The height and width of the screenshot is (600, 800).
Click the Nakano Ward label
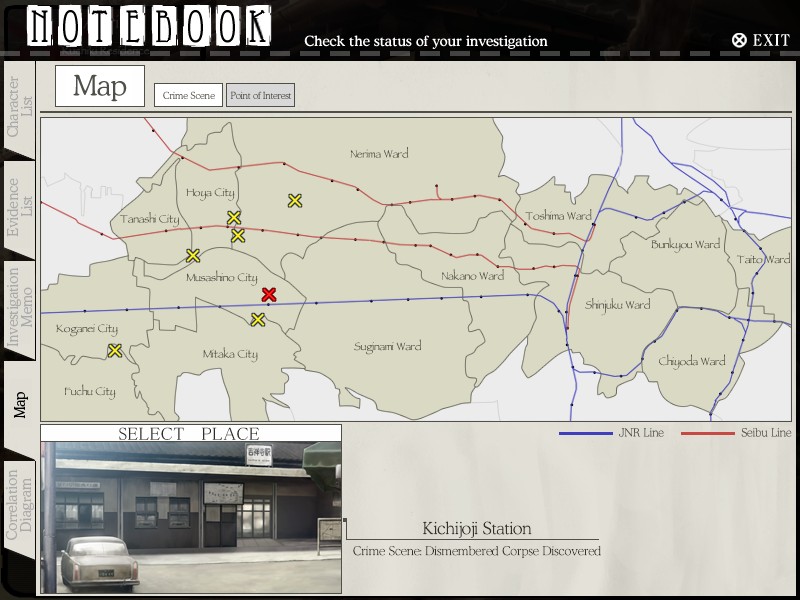pyautogui.click(x=472, y=276)
